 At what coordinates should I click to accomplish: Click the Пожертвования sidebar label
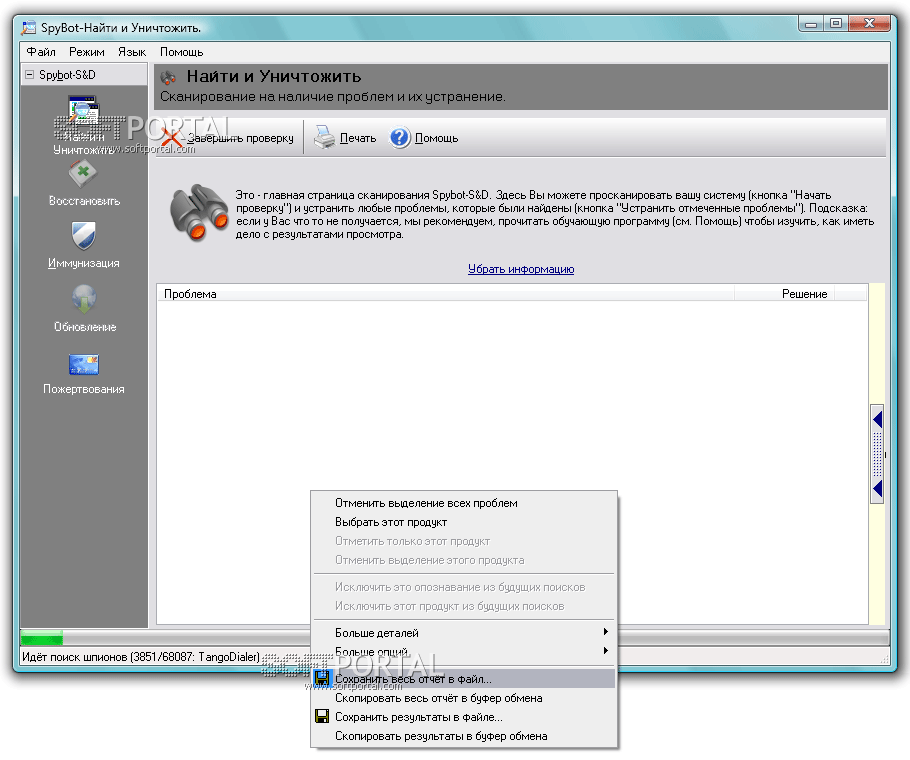[84, 389]
